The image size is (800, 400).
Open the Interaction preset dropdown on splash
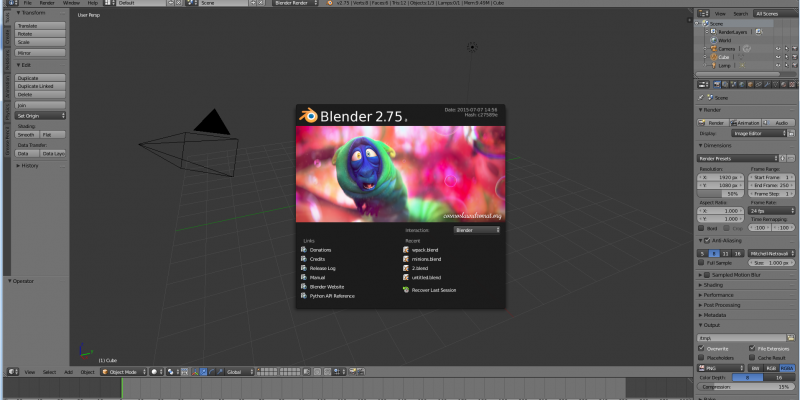pos(477,230)
